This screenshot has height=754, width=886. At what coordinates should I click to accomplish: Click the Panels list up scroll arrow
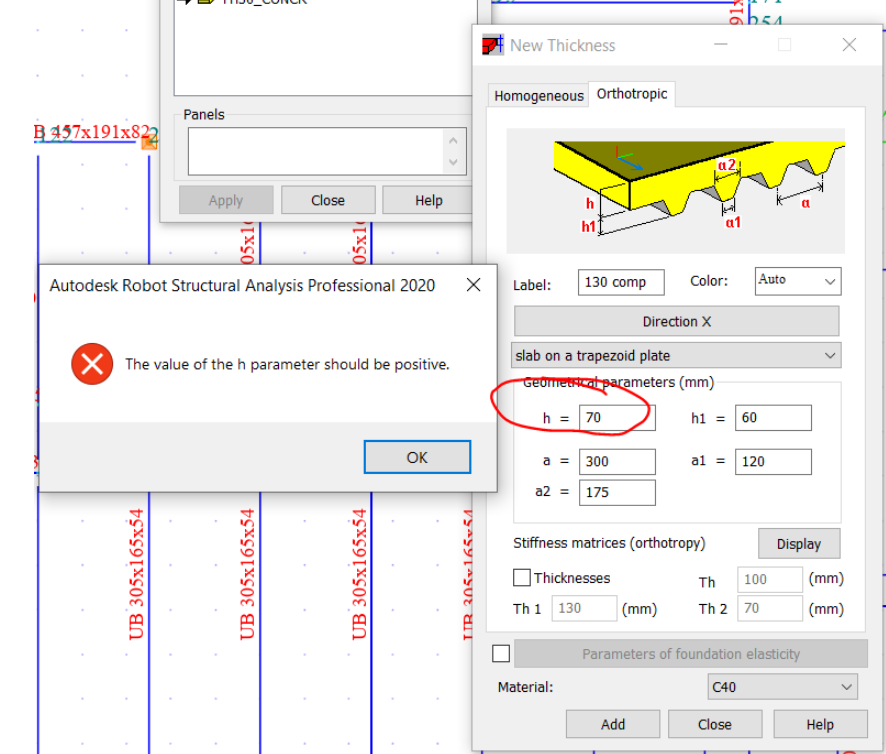[x=452, y=141]
